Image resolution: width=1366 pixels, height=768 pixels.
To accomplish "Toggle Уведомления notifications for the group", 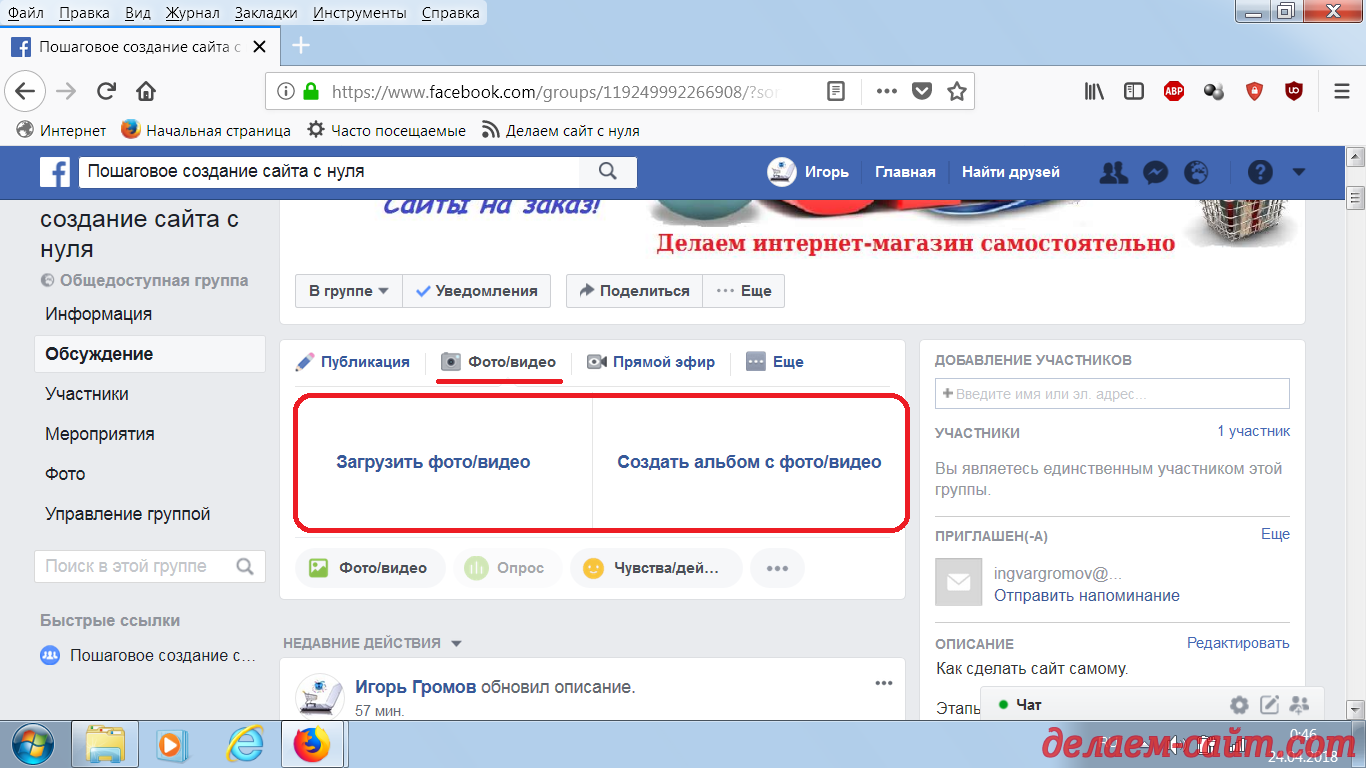I will click(x=476, y=291).
